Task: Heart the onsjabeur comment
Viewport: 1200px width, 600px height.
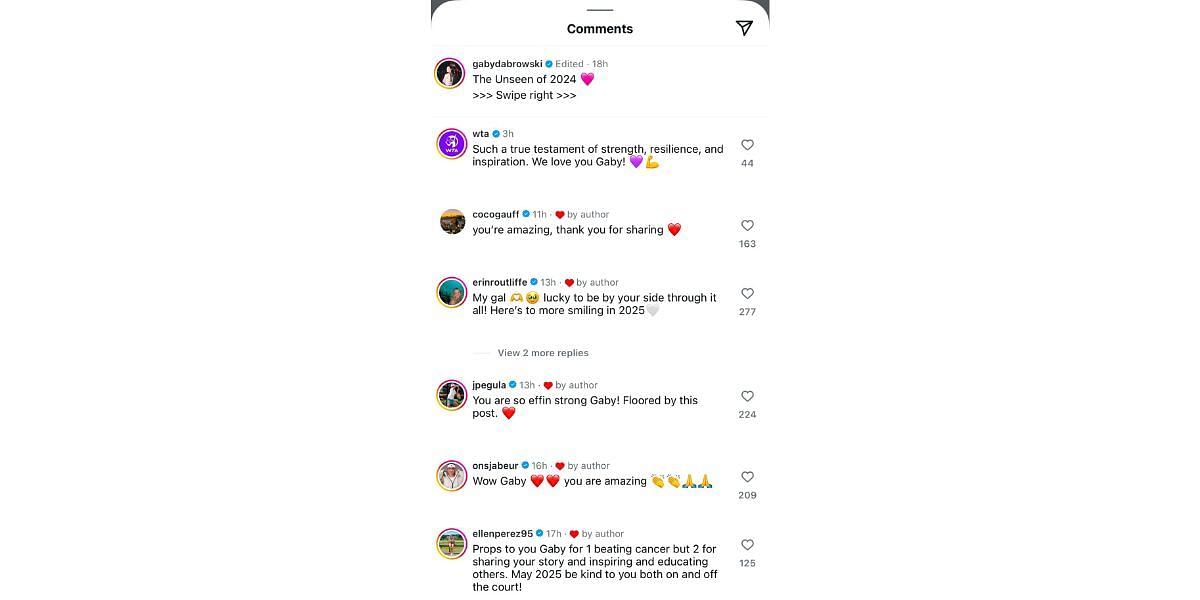Action: pyautogui.click(x=747, y=477)
